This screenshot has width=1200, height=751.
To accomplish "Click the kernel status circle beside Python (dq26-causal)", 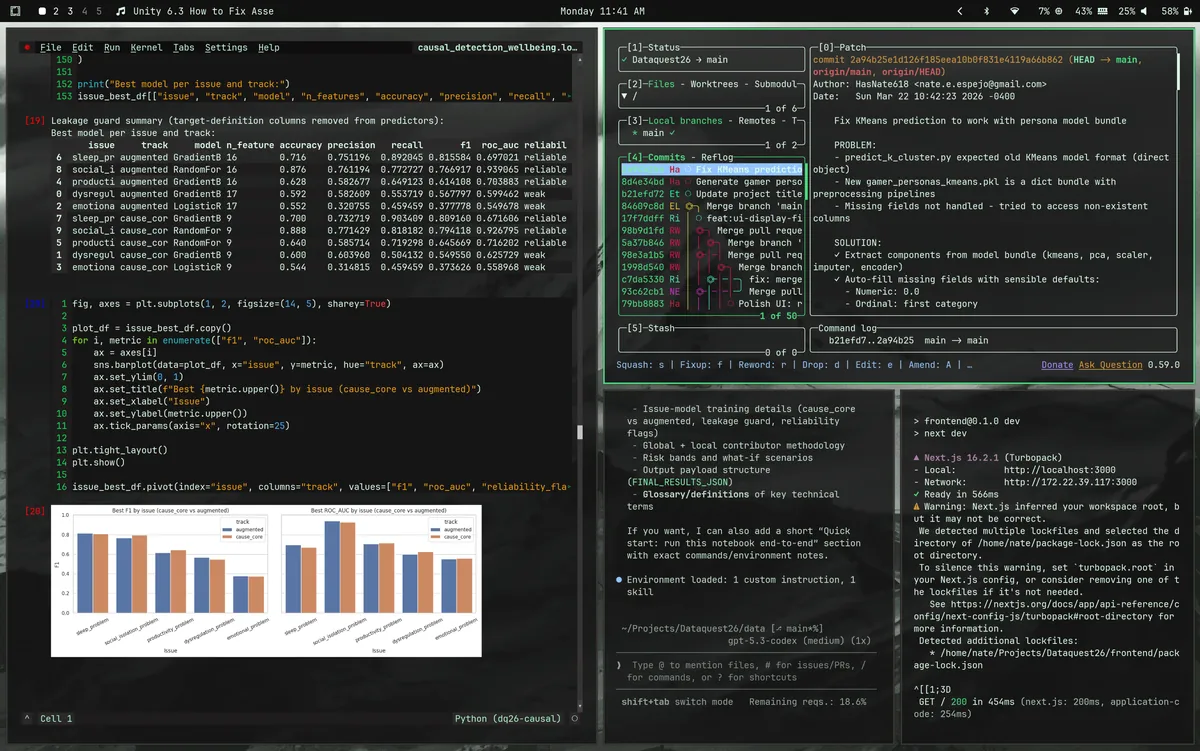I will click(x=575, y=718).
